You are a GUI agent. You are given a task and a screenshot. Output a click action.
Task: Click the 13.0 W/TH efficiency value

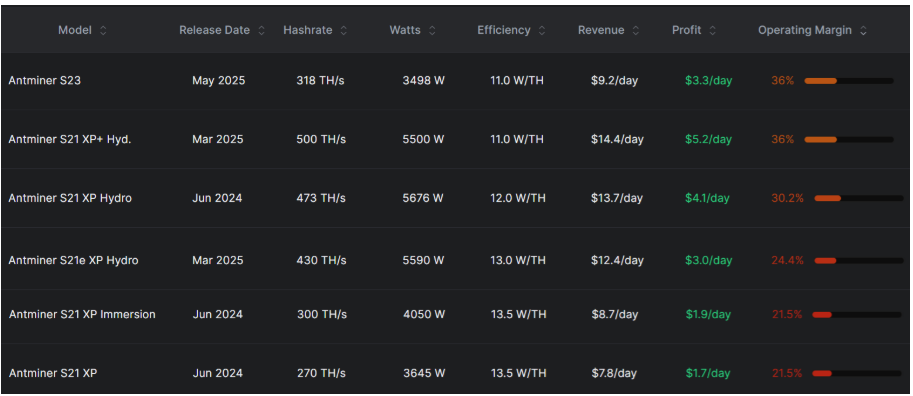pyautogui.click(x=518, y=260)
